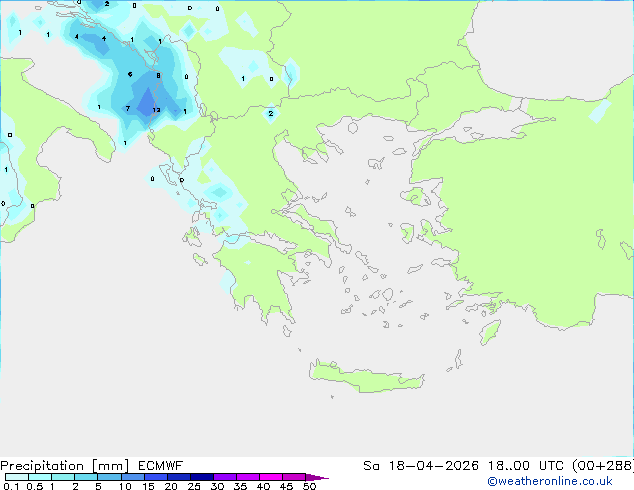
Task: Click the '6' precipitation value on map
Action: pyautogui.click(x=130, y=74)
